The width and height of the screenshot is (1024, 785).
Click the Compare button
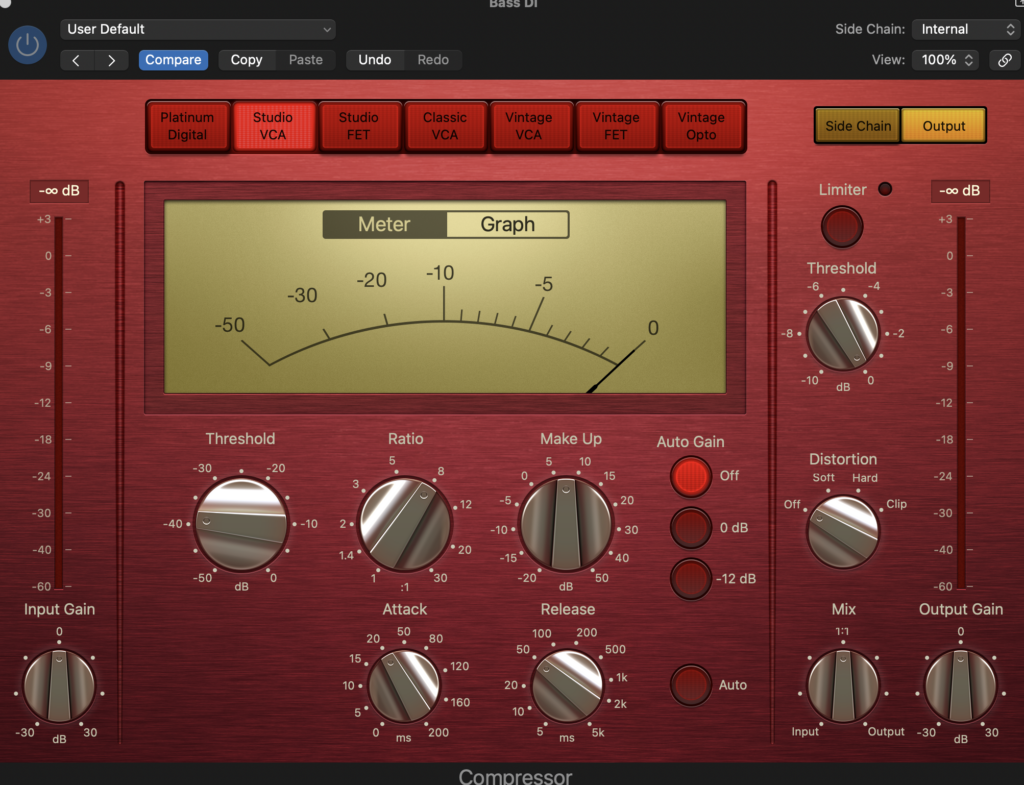pyautogui.click(x=173, y=60)
